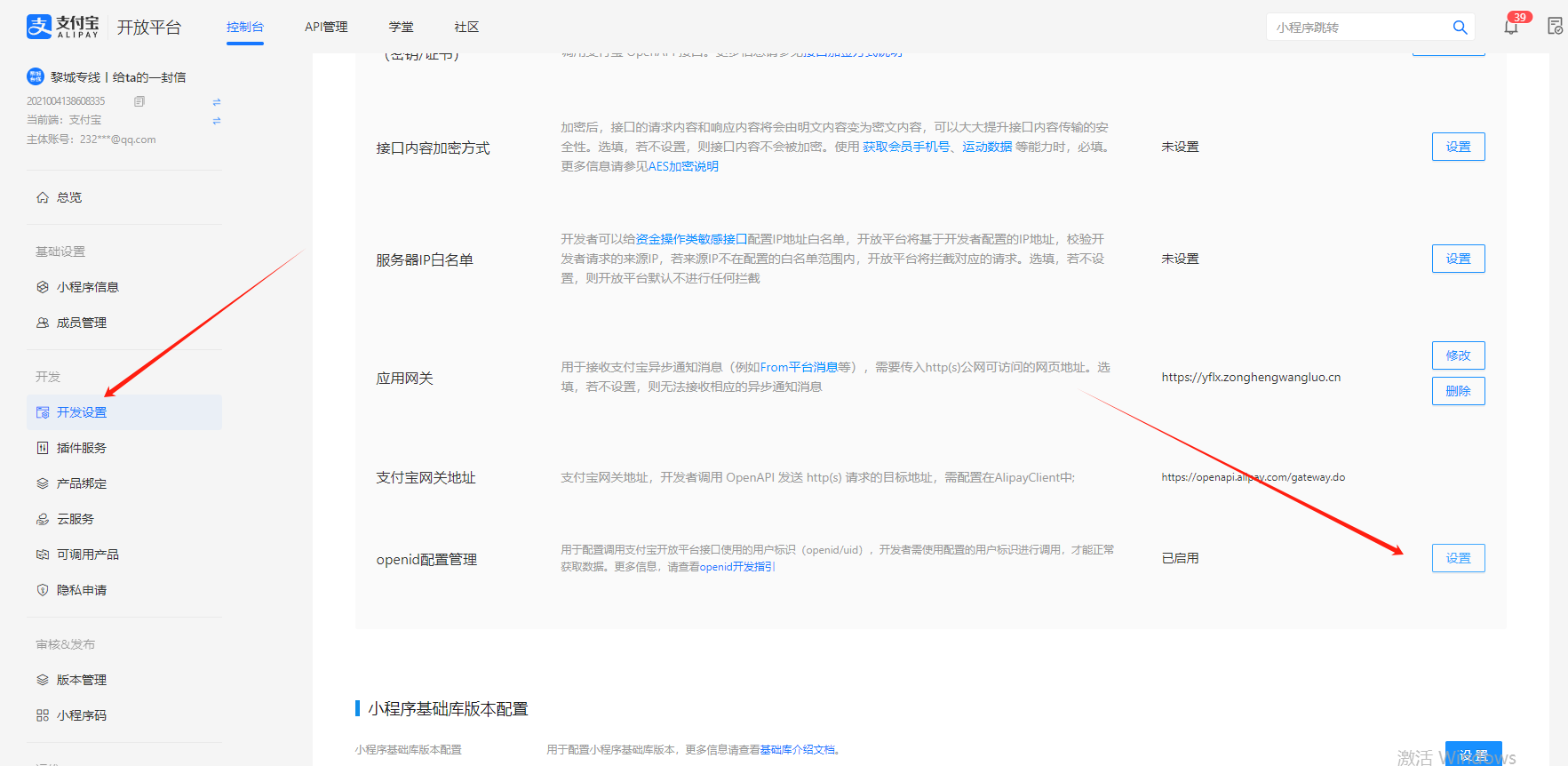Click 修改 for 应用网关
The width and height of the screenshot is (1568, 766).
coord(1458,355)
